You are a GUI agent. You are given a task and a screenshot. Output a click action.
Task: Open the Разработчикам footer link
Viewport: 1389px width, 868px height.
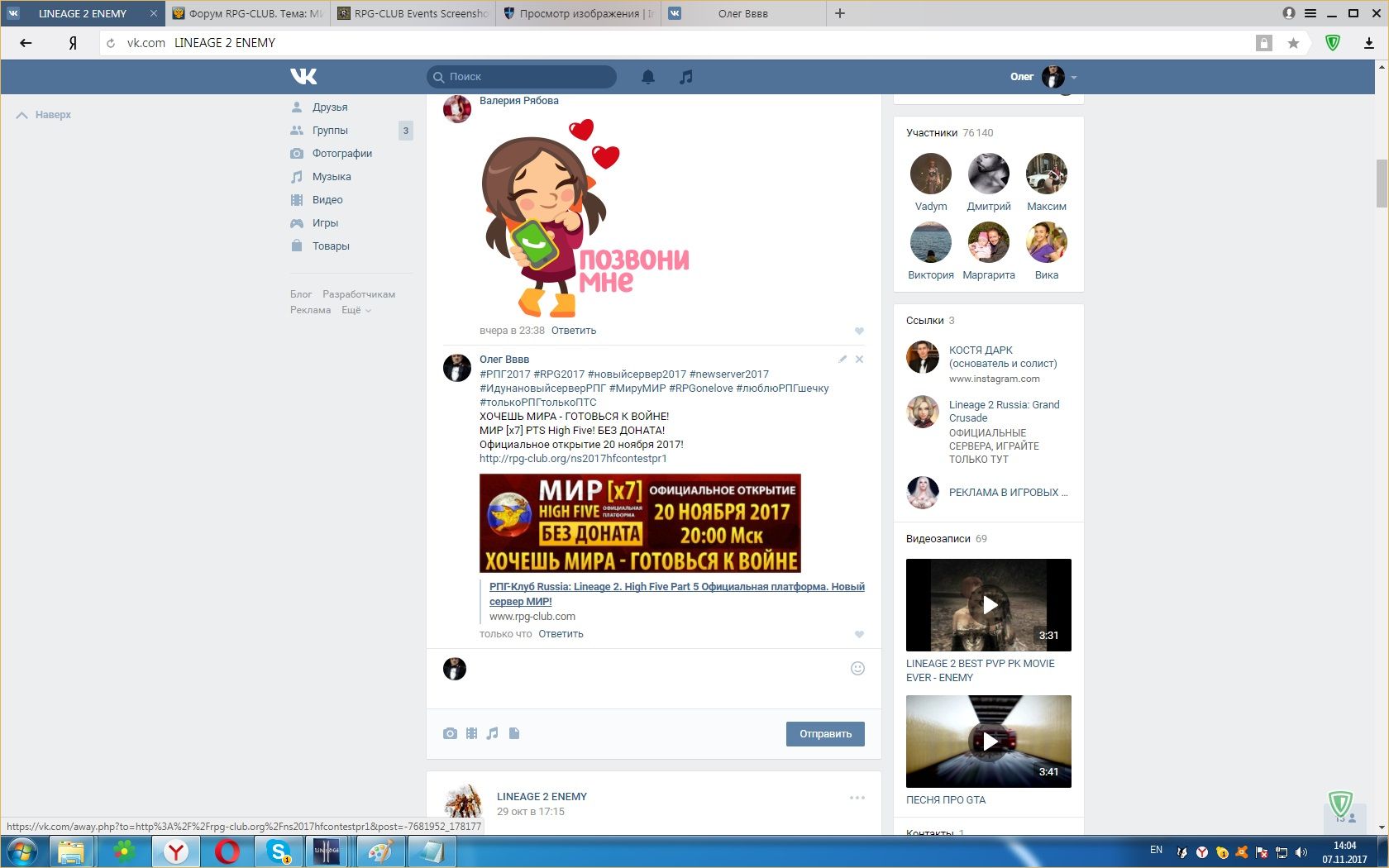tap(359, 294)
